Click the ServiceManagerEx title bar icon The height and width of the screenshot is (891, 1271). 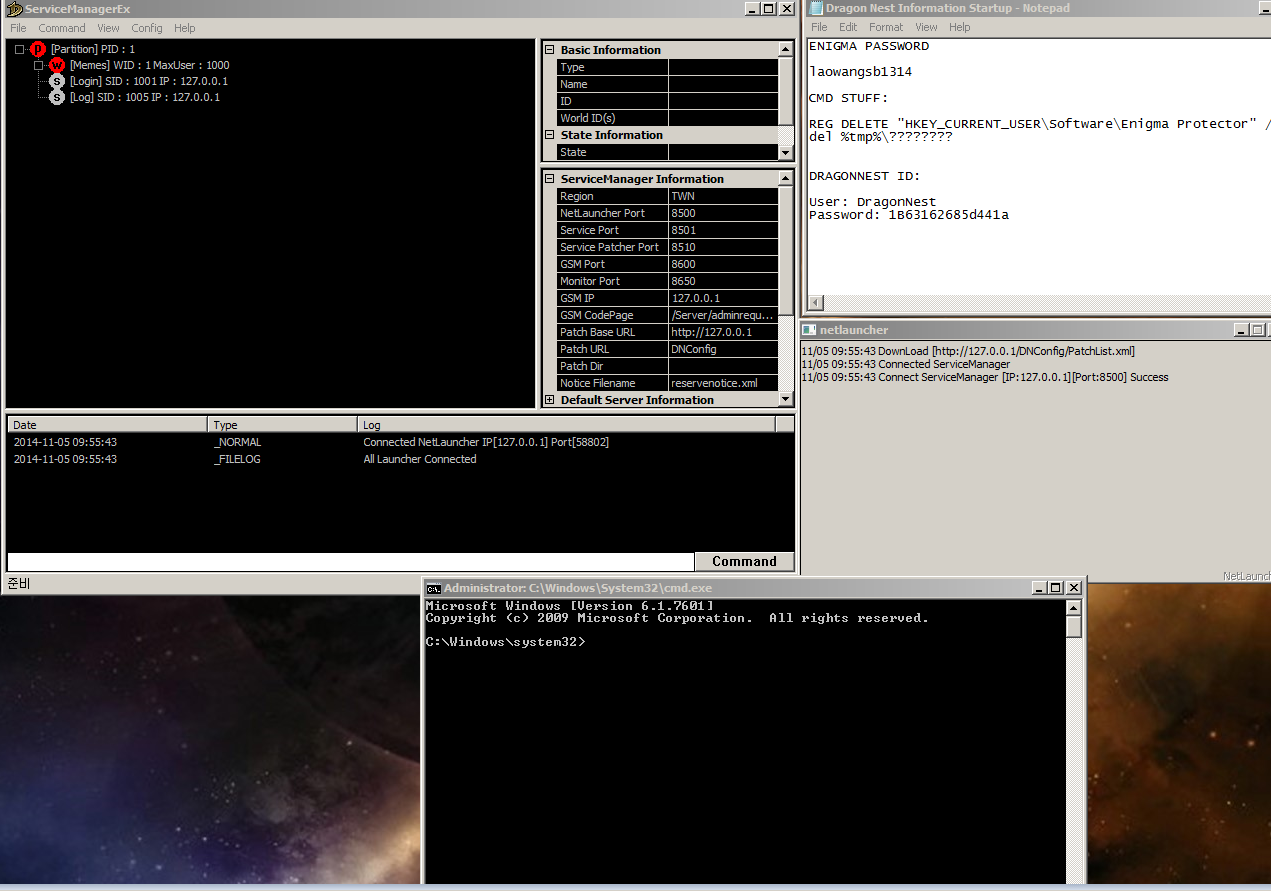tap(14, 9)
